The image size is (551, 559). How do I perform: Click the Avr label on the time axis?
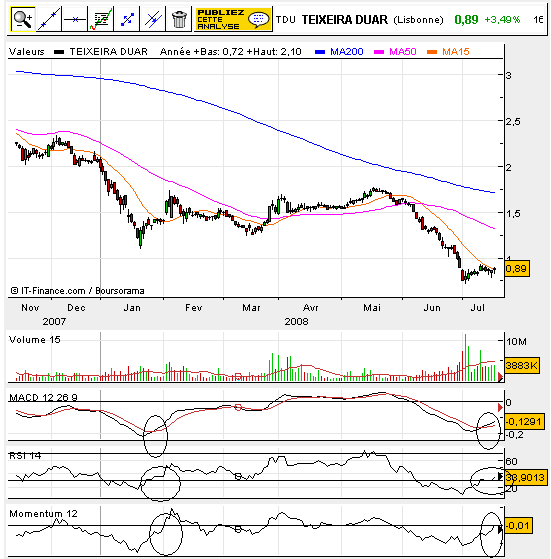pos(310,308)
